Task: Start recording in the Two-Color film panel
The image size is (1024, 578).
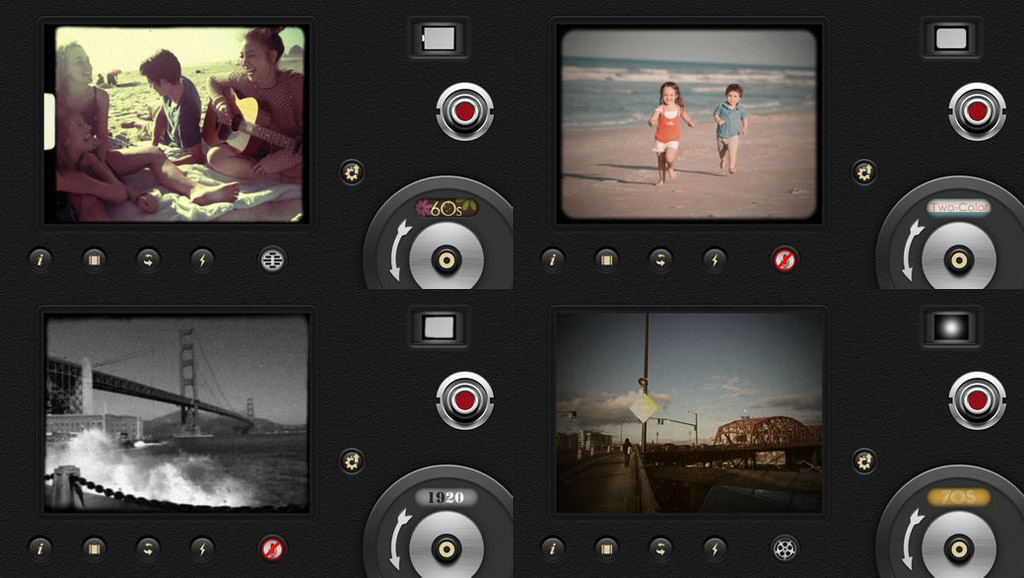Action: (976, 111)
